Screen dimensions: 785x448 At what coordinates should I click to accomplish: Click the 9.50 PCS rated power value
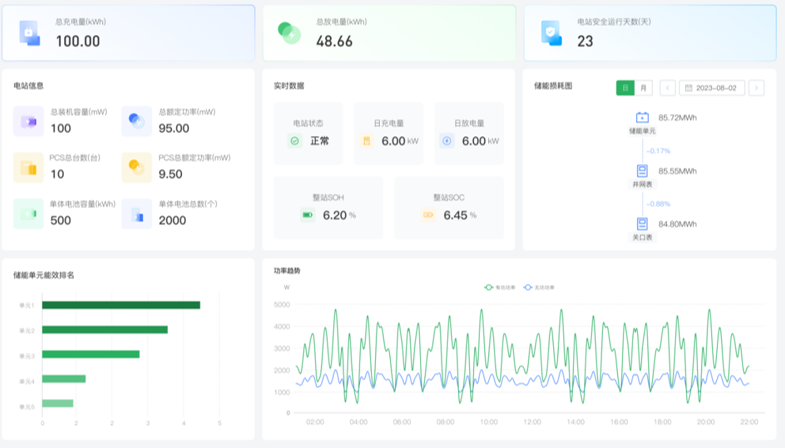[170, 174]
